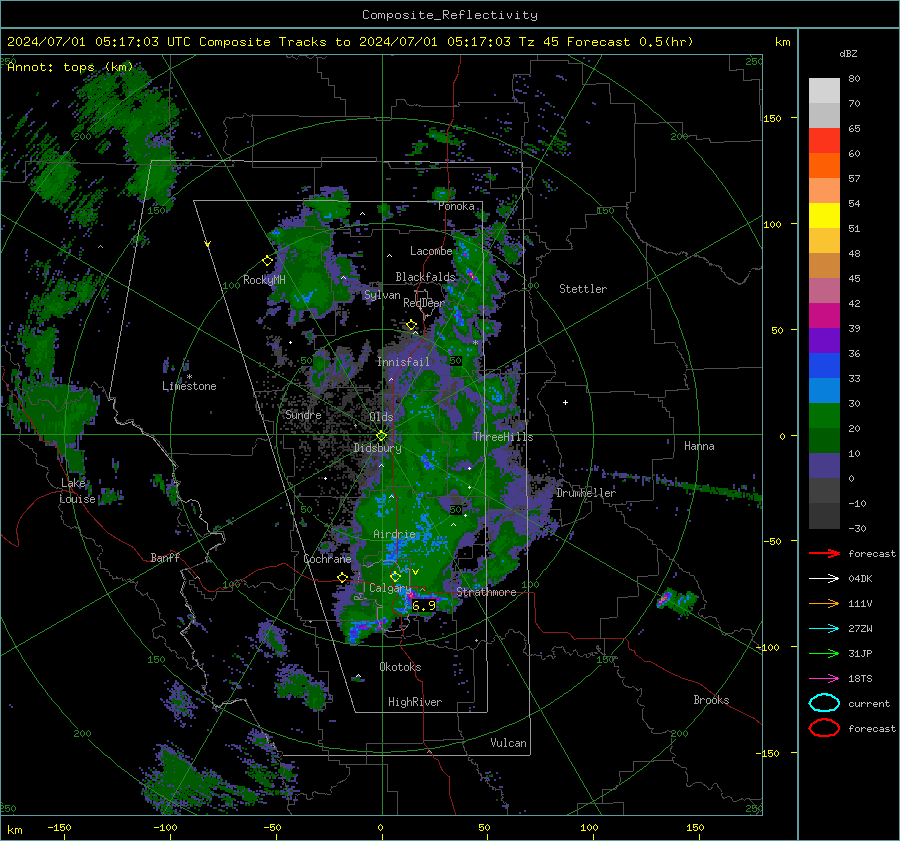Select the yellow 51–54 dBZ color band
Image resolution: width=900 pixels, height=841 pixels.
point(824,215)
